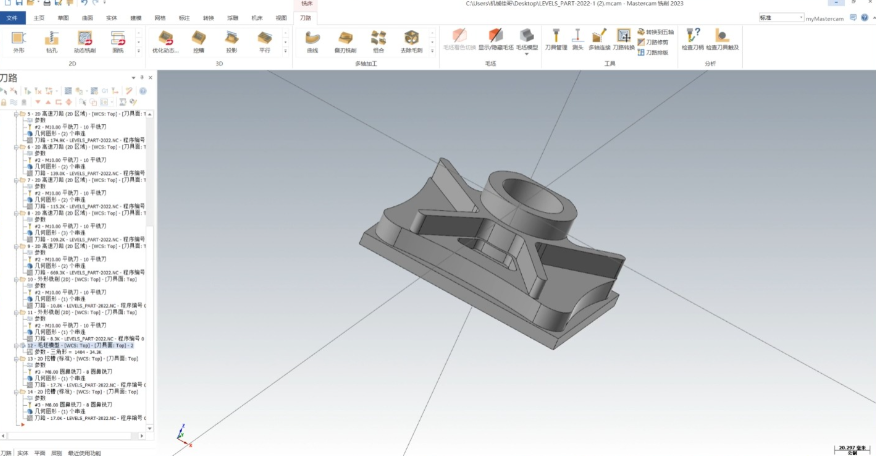Toggle the lock icon in toolpaths panel toolbar

click(x=5, y=101)
